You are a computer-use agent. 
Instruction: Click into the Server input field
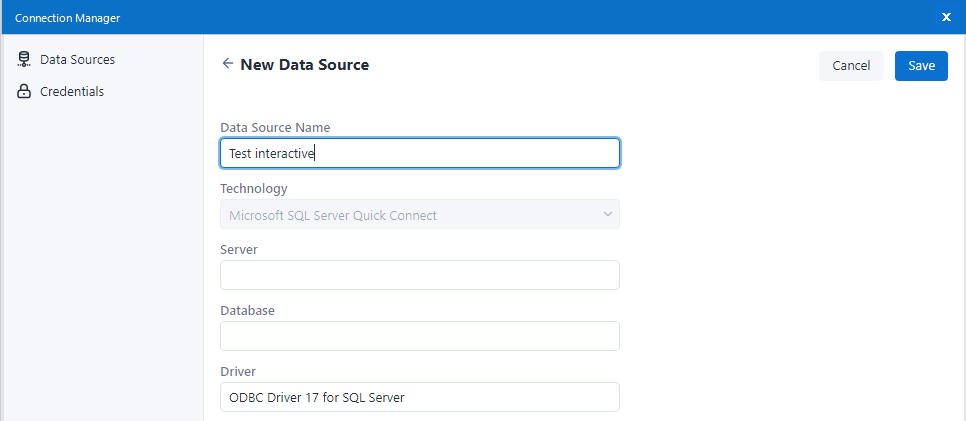point(419,275)
